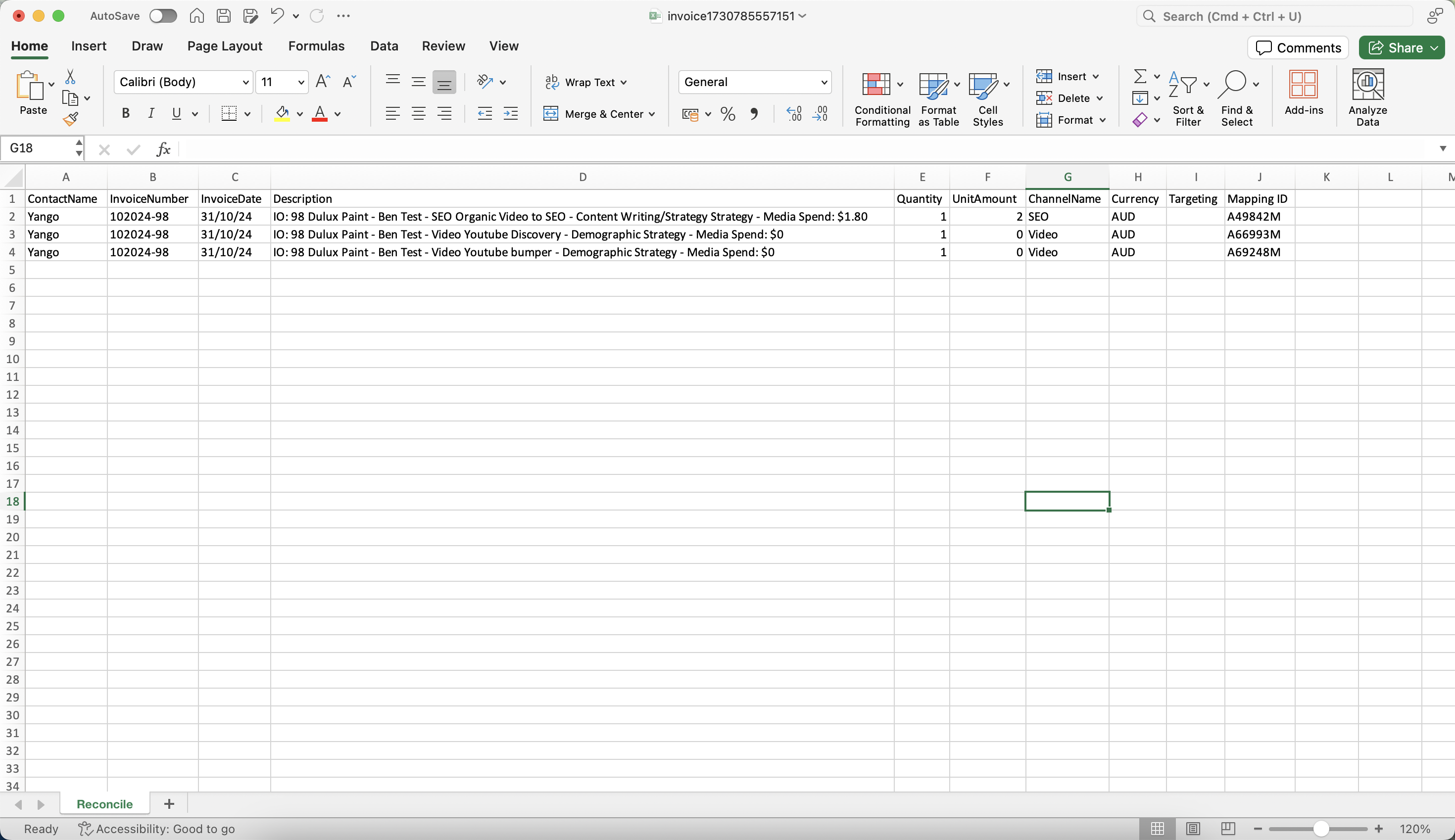Add a new sheet with plus
The width and height of the screenshot is (1455, 840).
point(169,804)
